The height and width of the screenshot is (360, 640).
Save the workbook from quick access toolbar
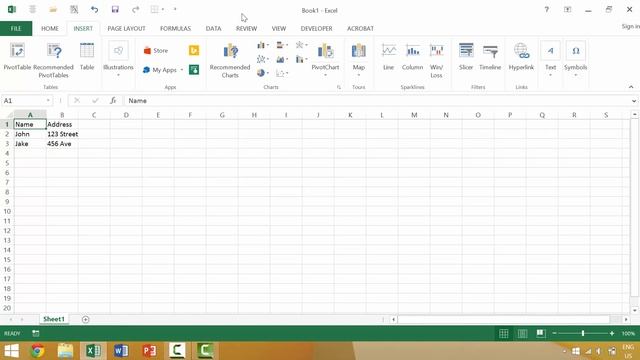pyautogui.click(x=115, y=9)
